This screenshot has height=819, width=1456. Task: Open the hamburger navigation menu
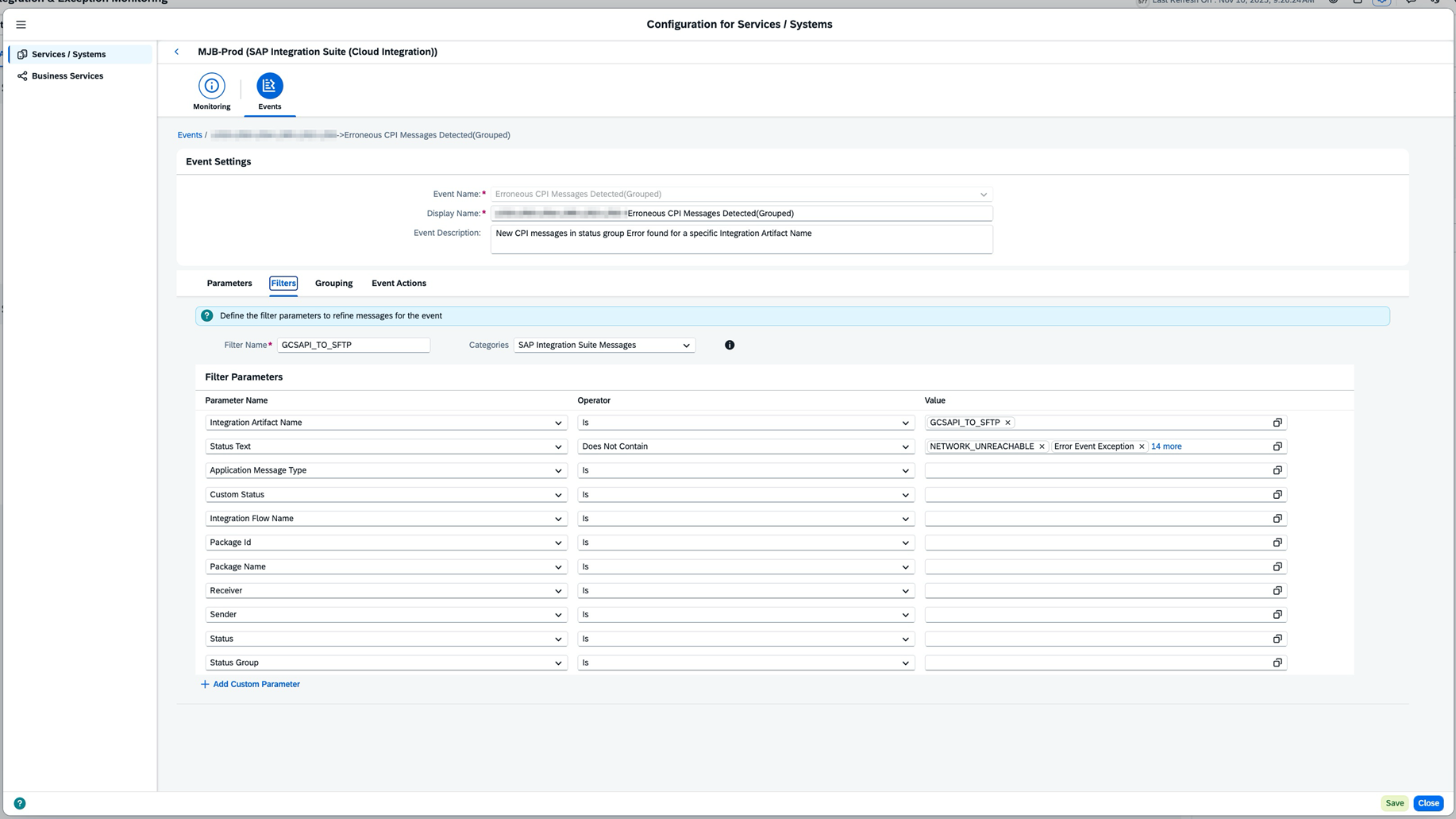21,25
